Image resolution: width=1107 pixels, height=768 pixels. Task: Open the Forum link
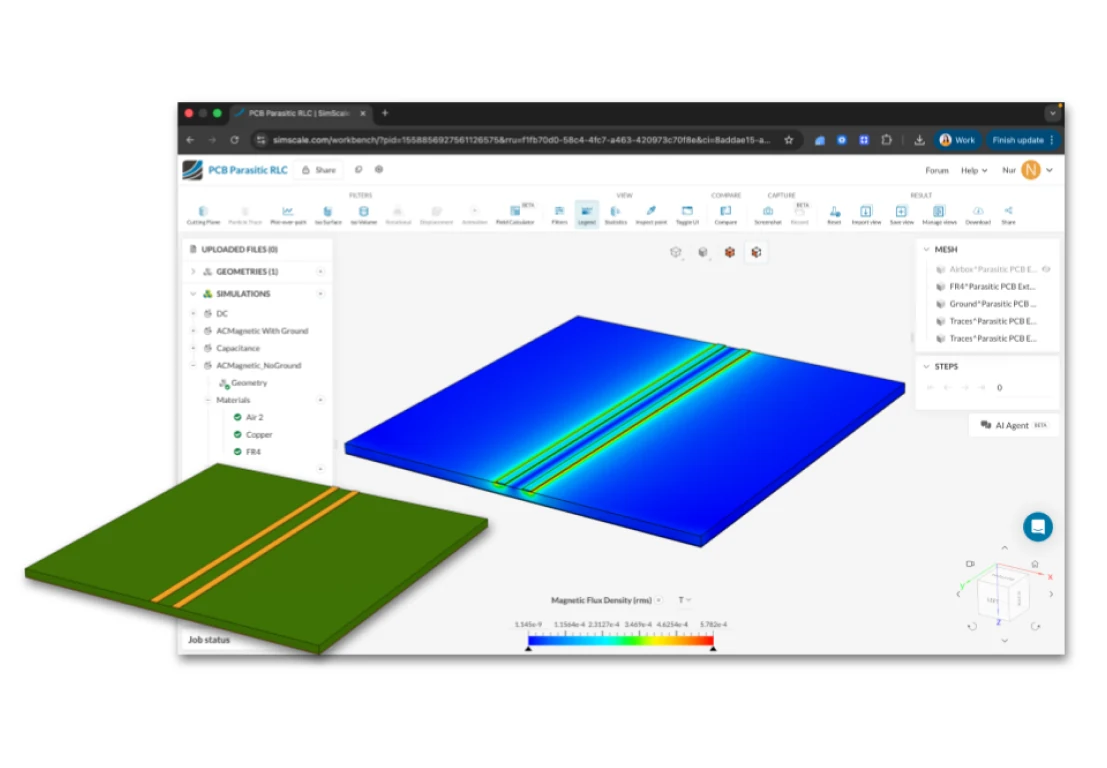937,170
